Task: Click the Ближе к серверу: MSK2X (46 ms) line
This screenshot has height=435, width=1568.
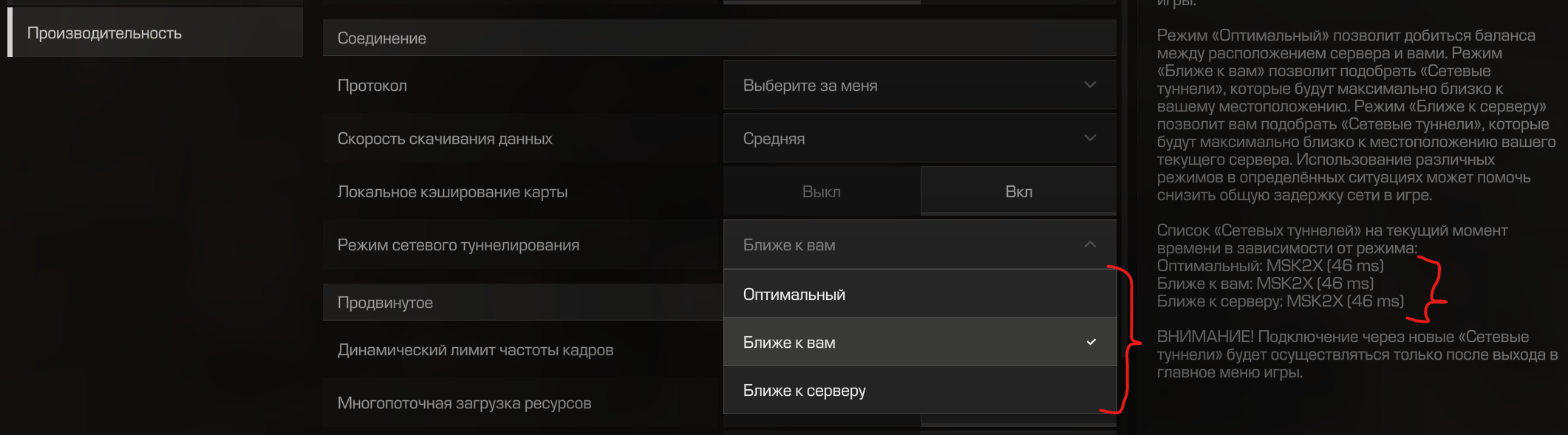Action: click(1281, 301)
